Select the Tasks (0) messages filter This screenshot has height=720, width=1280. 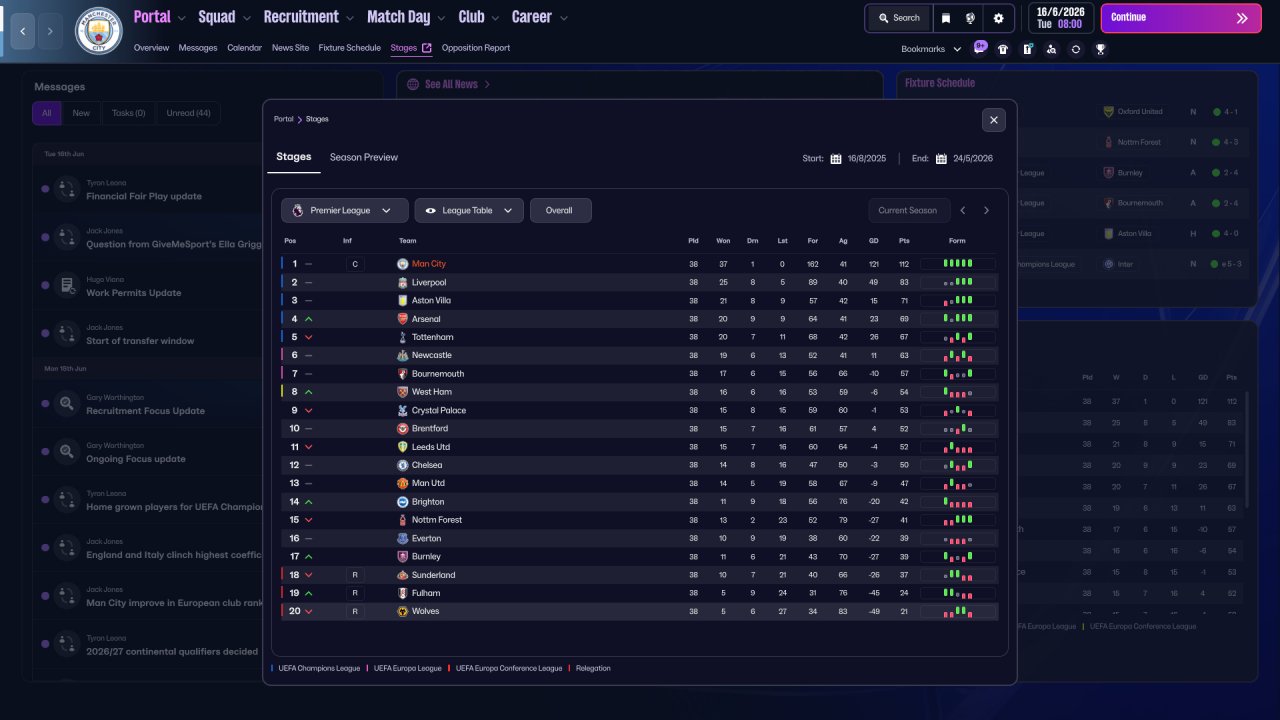point(128,113)
